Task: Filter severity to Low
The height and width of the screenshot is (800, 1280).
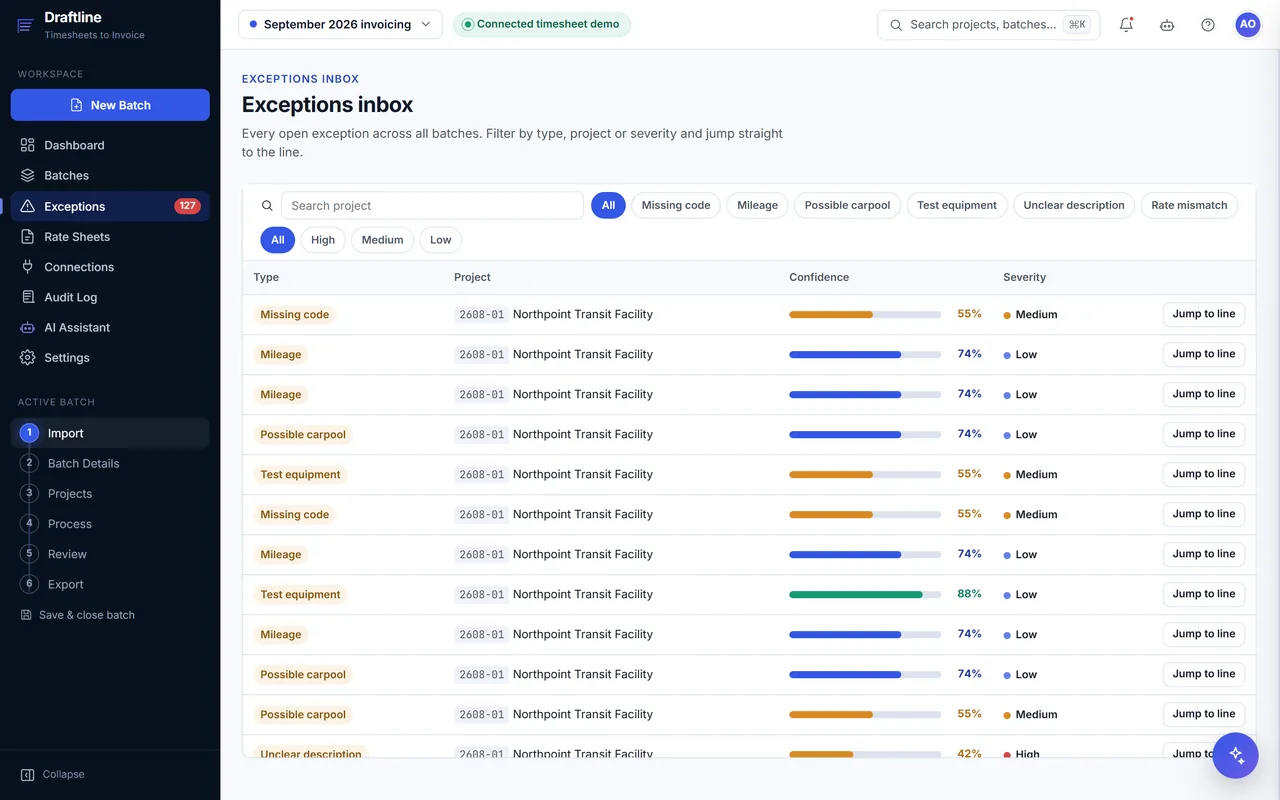Action: (x=441, y=240)
